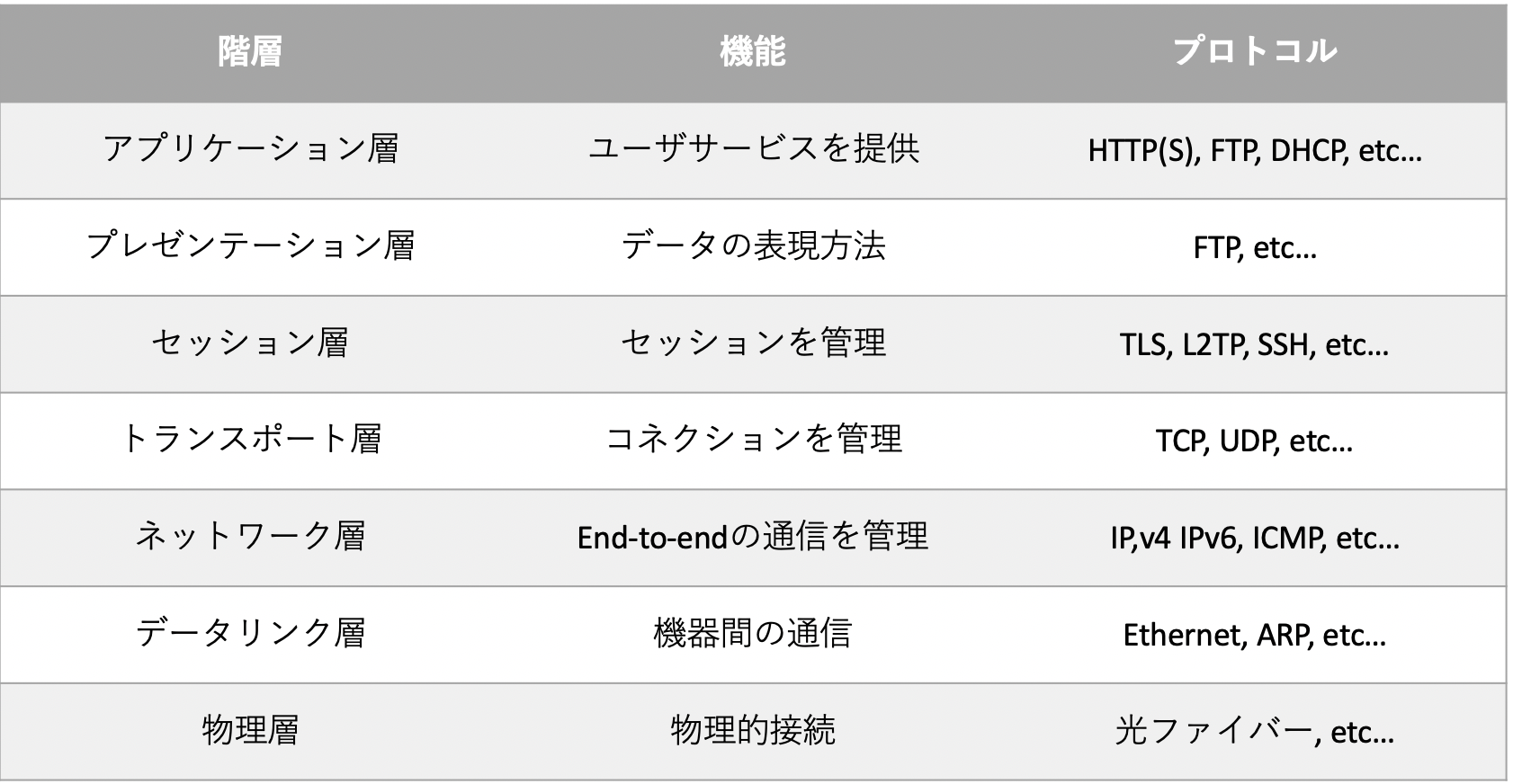Select the トランスポート層 cell
This screenshot has height=784, width=1513.
click(251, 441)
